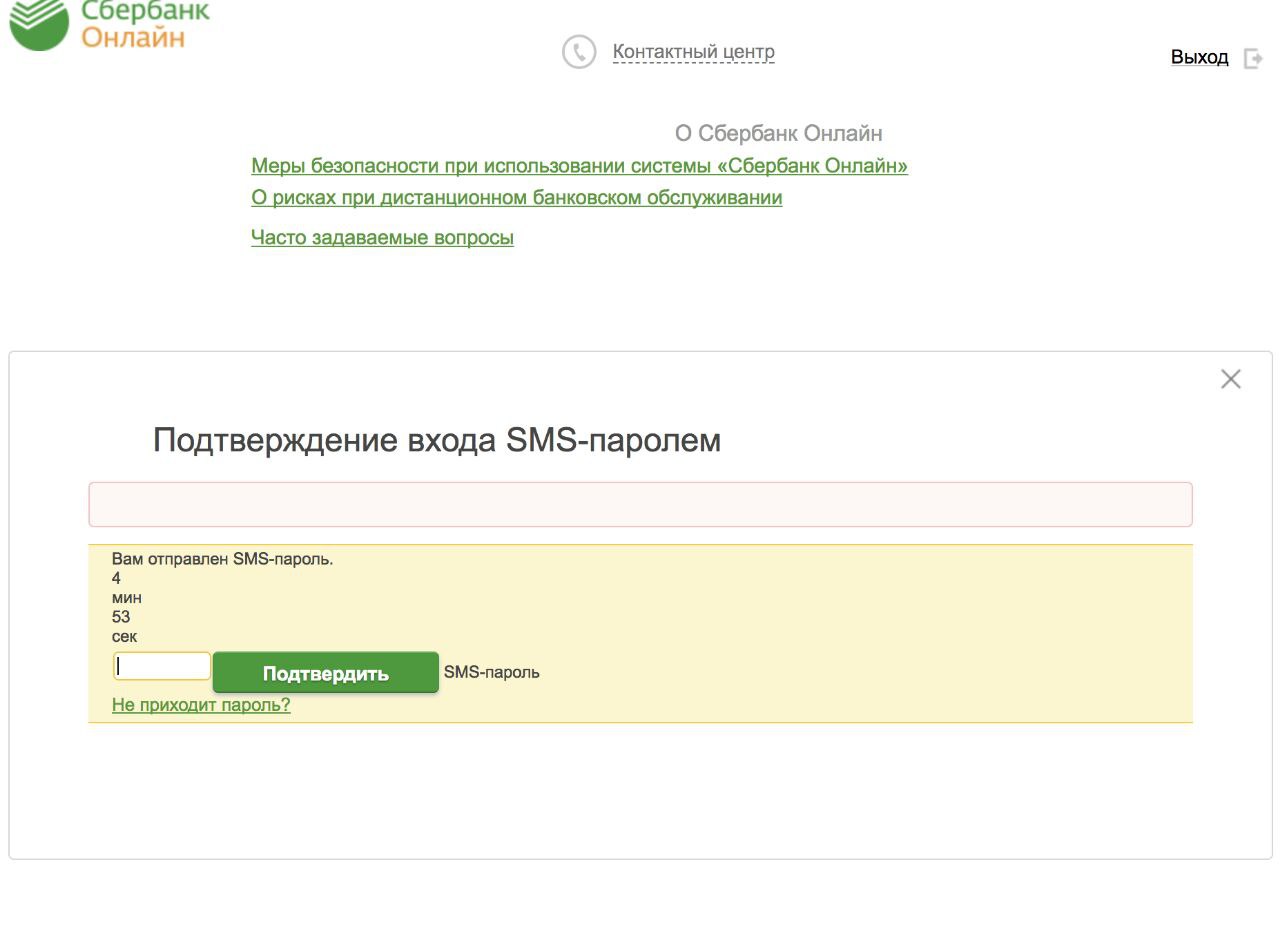
Task: Click the 4 minutes countdown value
Action: coord(116,578)
